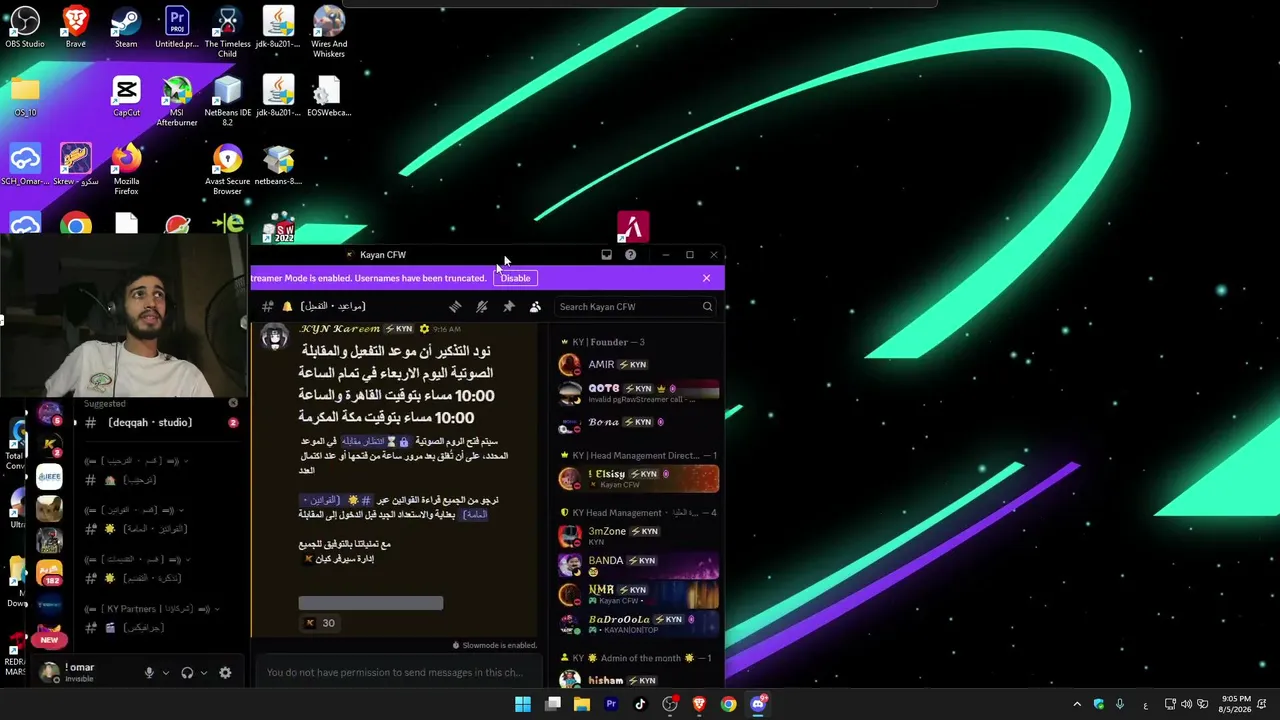Open the server with 182 badge
This screenshot has height=720, width=1280.
click(49, 573)
